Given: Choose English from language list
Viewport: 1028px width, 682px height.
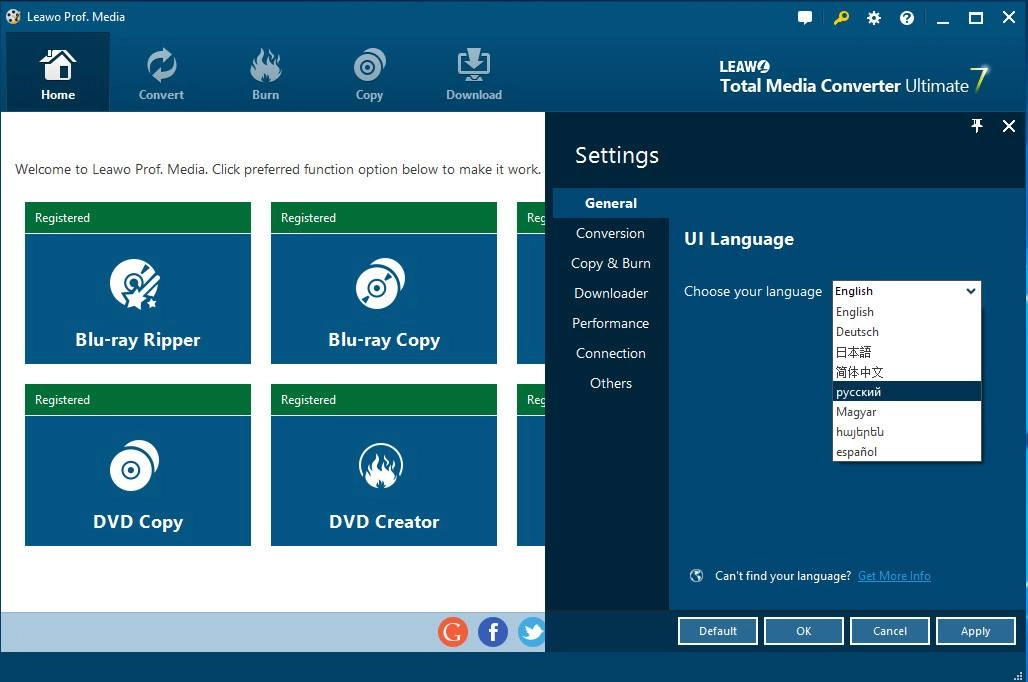Looking at the screenshot, I should click(907, 311).
